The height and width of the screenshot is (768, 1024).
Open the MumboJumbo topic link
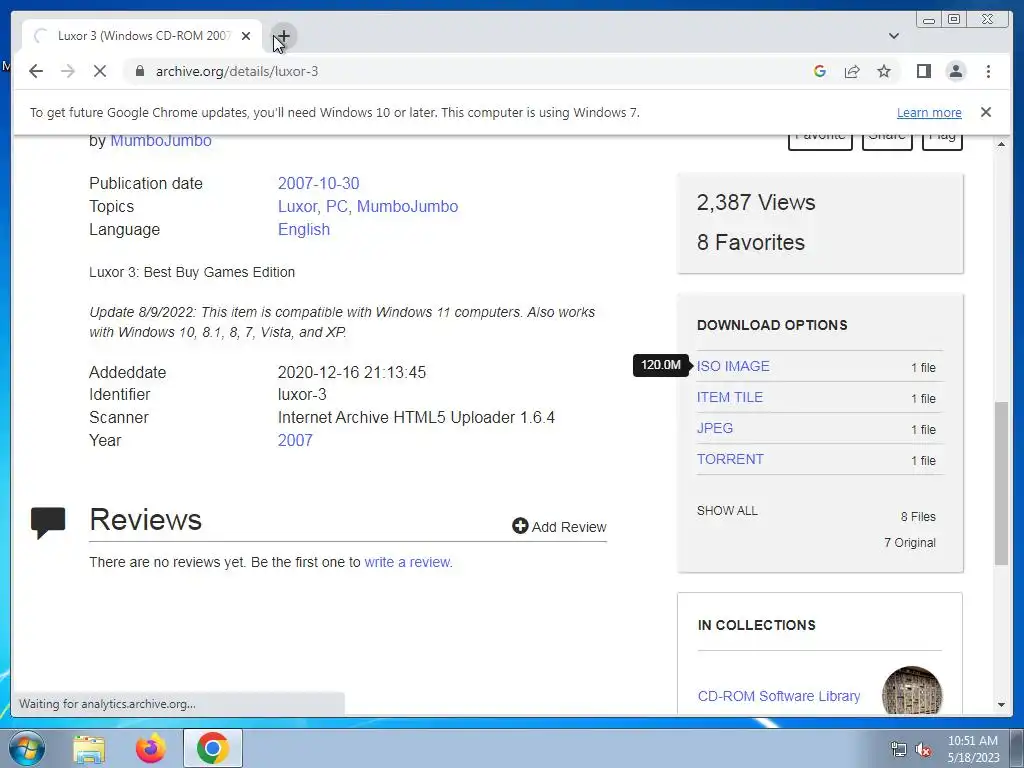[x=408, y=206]
